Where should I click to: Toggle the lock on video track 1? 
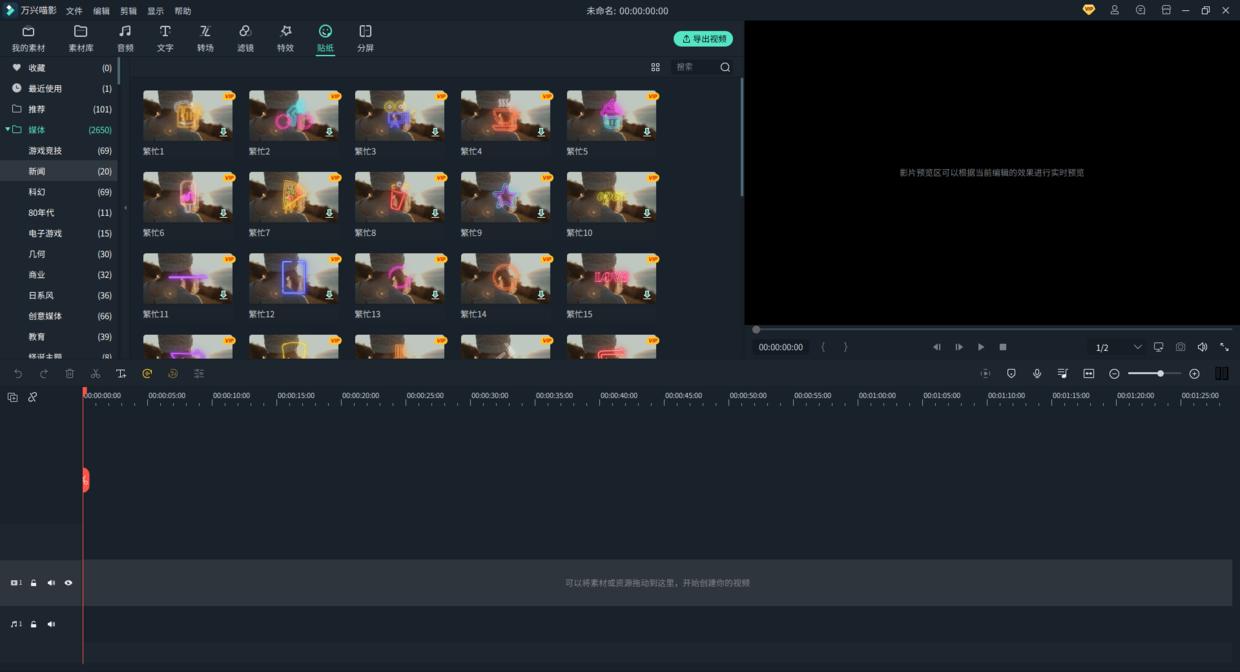[x=33, y=583]
